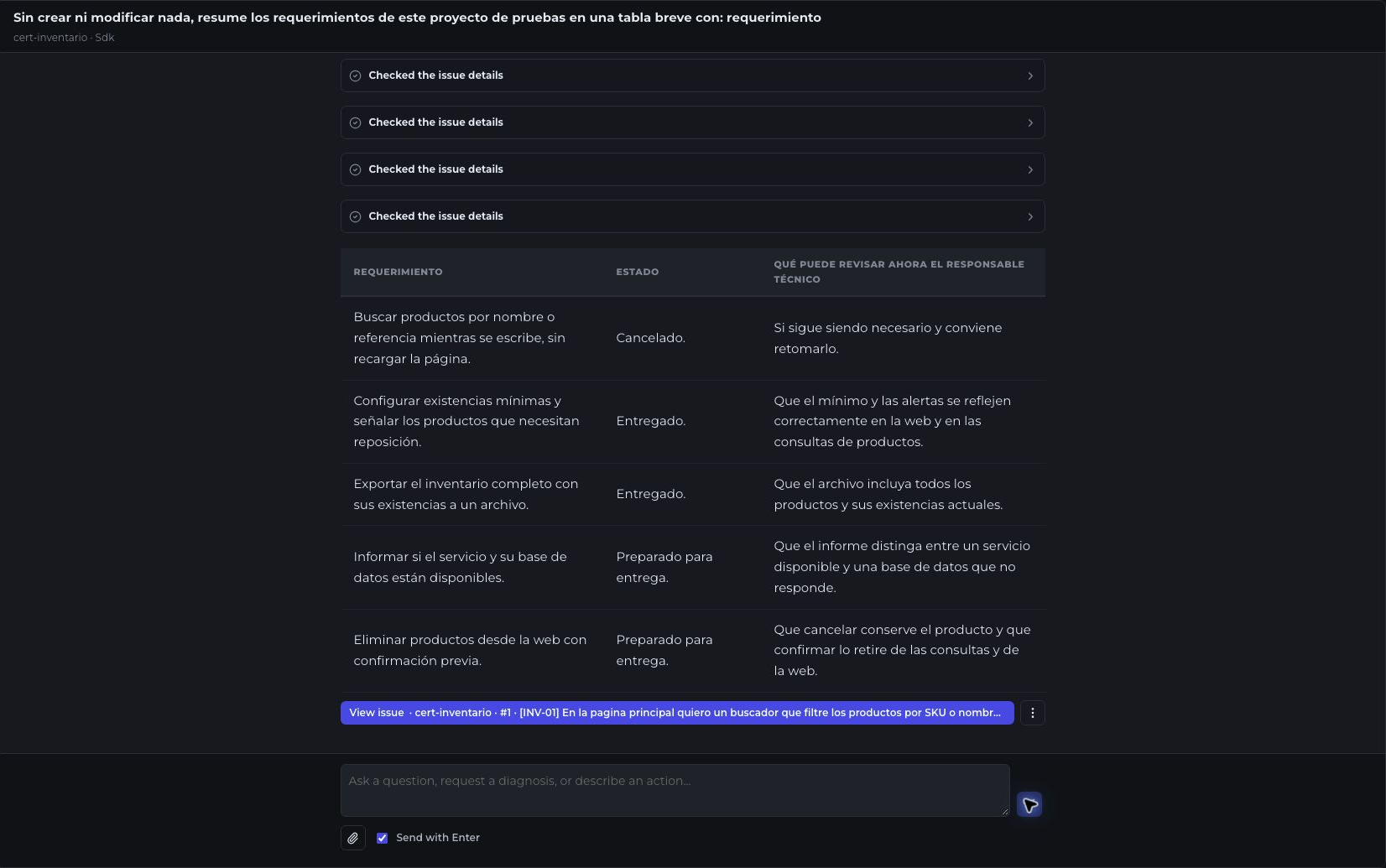Click the requirement Informar si el servicio
The width and height of the screenshot is (1386, 868).
460,567
